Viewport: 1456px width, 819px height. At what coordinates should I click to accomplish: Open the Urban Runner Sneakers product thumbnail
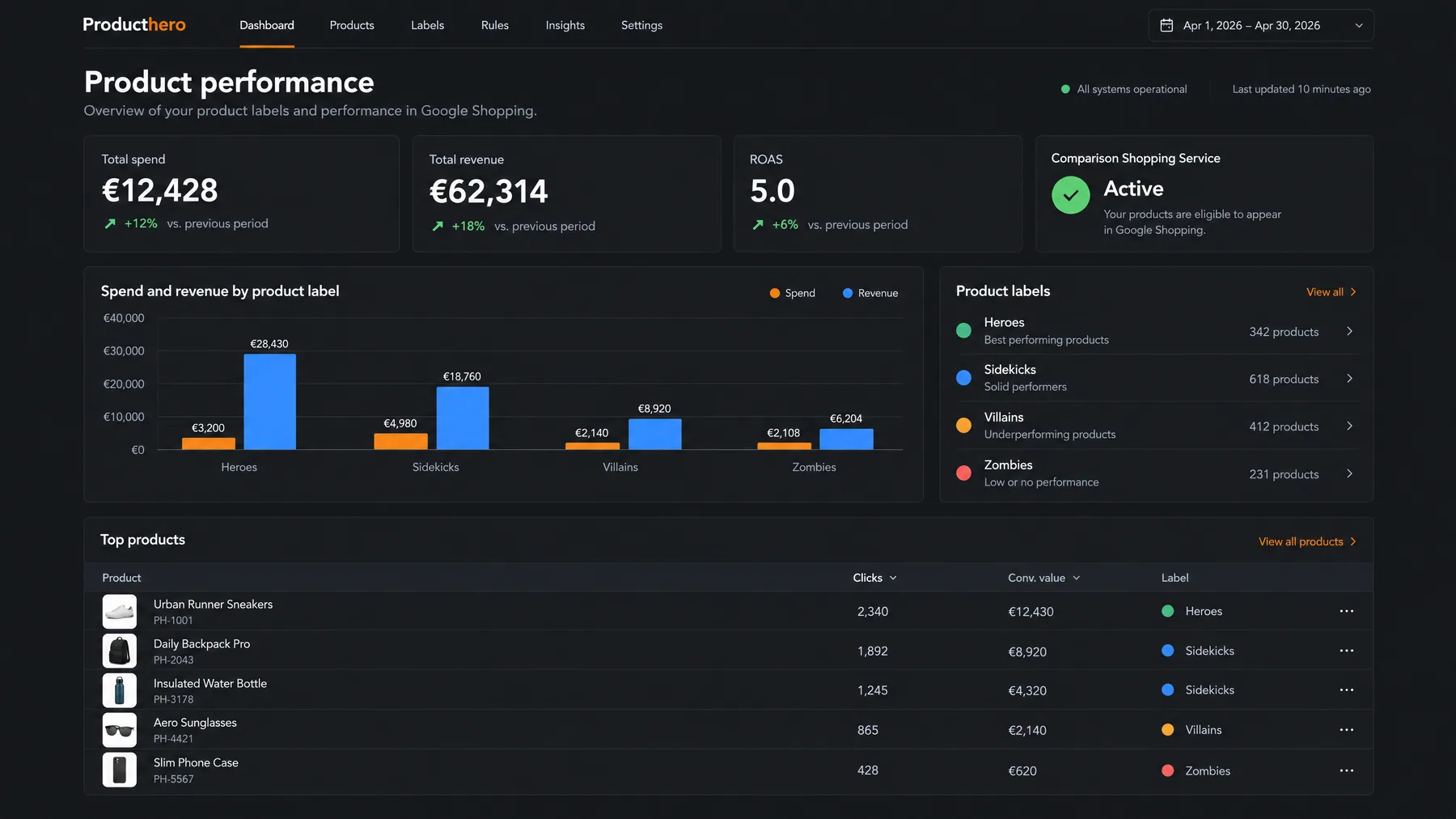(120, 612)
